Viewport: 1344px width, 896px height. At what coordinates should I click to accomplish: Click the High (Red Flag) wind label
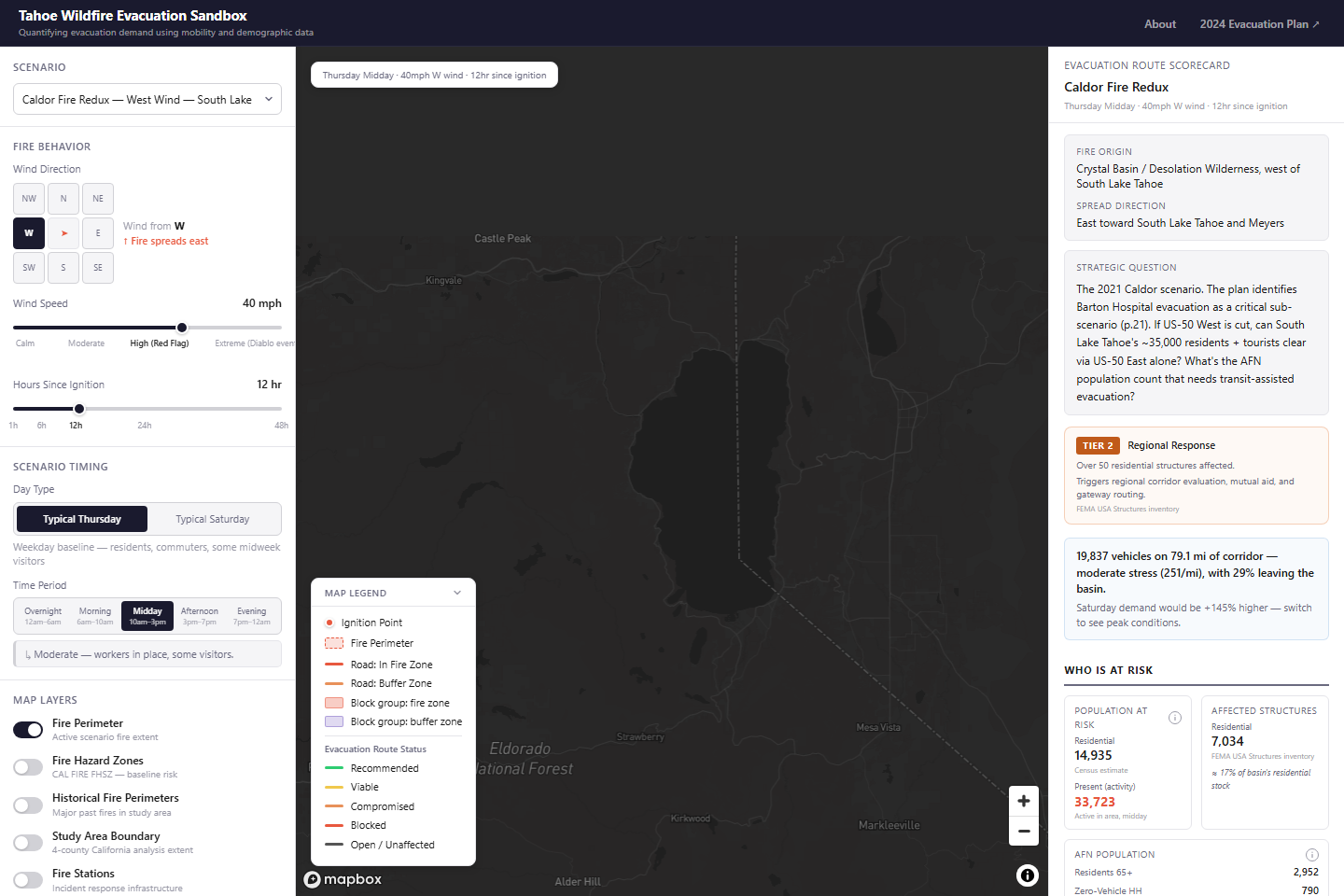point(160,343)
